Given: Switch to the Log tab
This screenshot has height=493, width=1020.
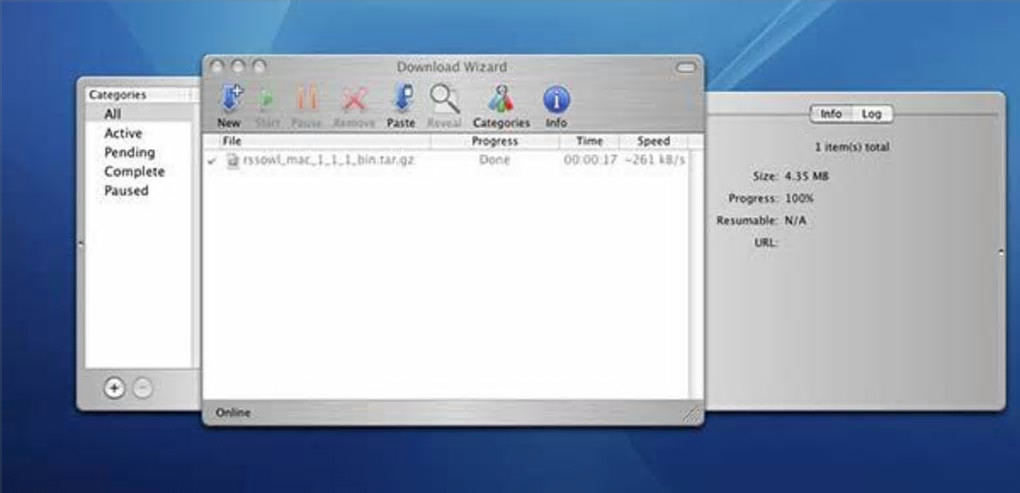Looking at the screenshot, I should click(872, 114).
